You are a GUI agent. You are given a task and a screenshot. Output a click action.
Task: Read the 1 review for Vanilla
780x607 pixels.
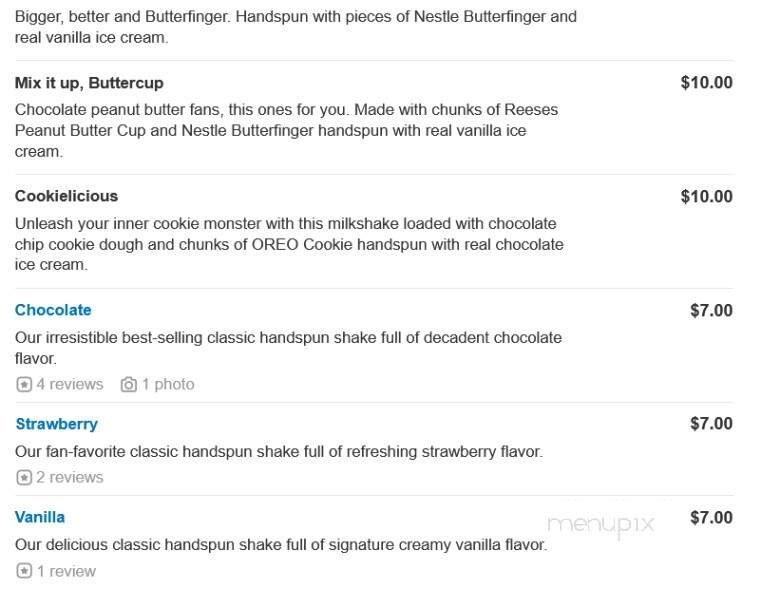pos(66,572)
